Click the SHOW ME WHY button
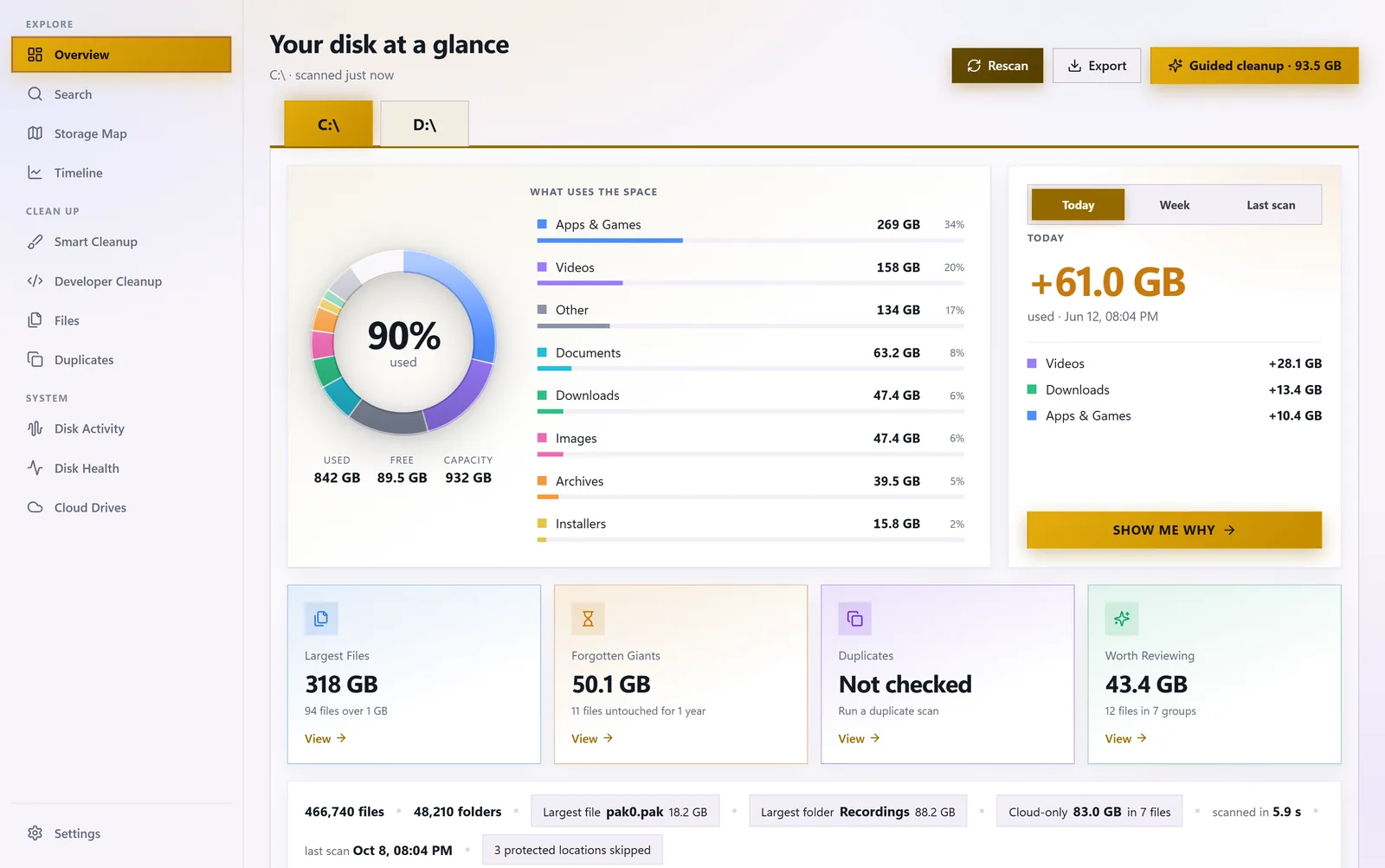The image size is (1385, 868). click(1174, 530)
